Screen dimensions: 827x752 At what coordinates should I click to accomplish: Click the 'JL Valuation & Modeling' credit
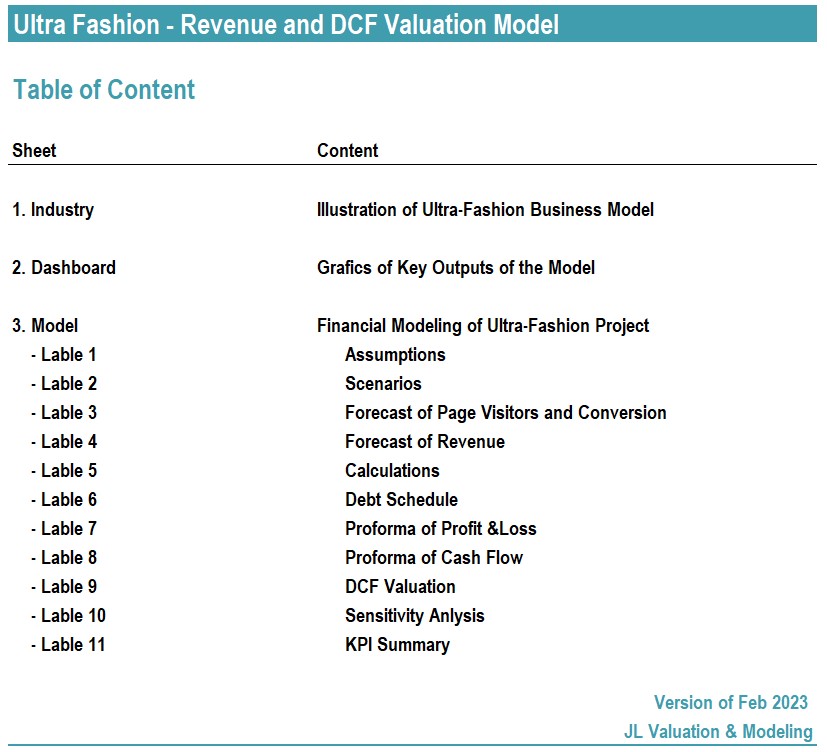point(718,731)
